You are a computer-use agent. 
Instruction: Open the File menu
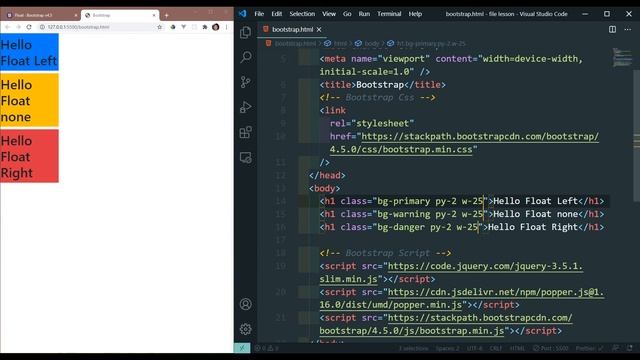click(x=259, y=14)
